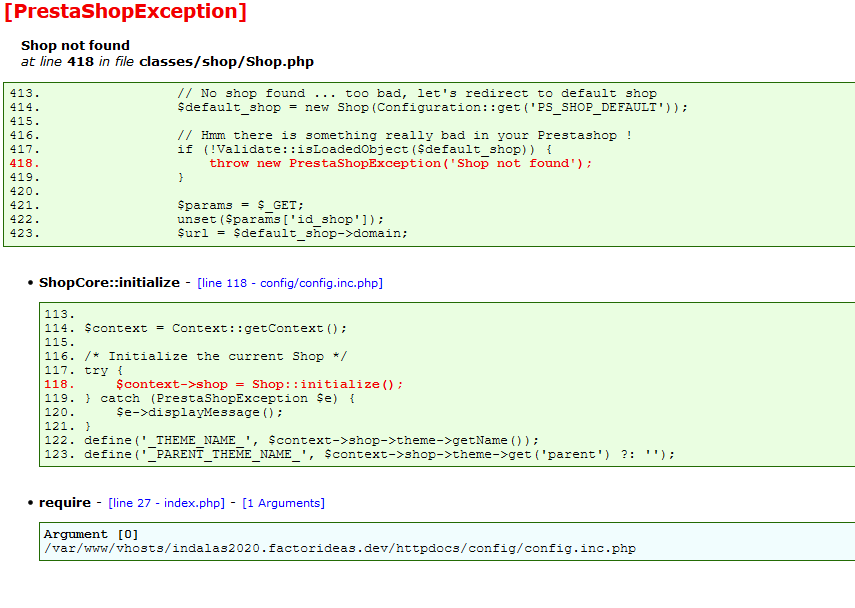855x608 pixels.
Task: Click the [PrestaShopException] heading
Action: 125,11
